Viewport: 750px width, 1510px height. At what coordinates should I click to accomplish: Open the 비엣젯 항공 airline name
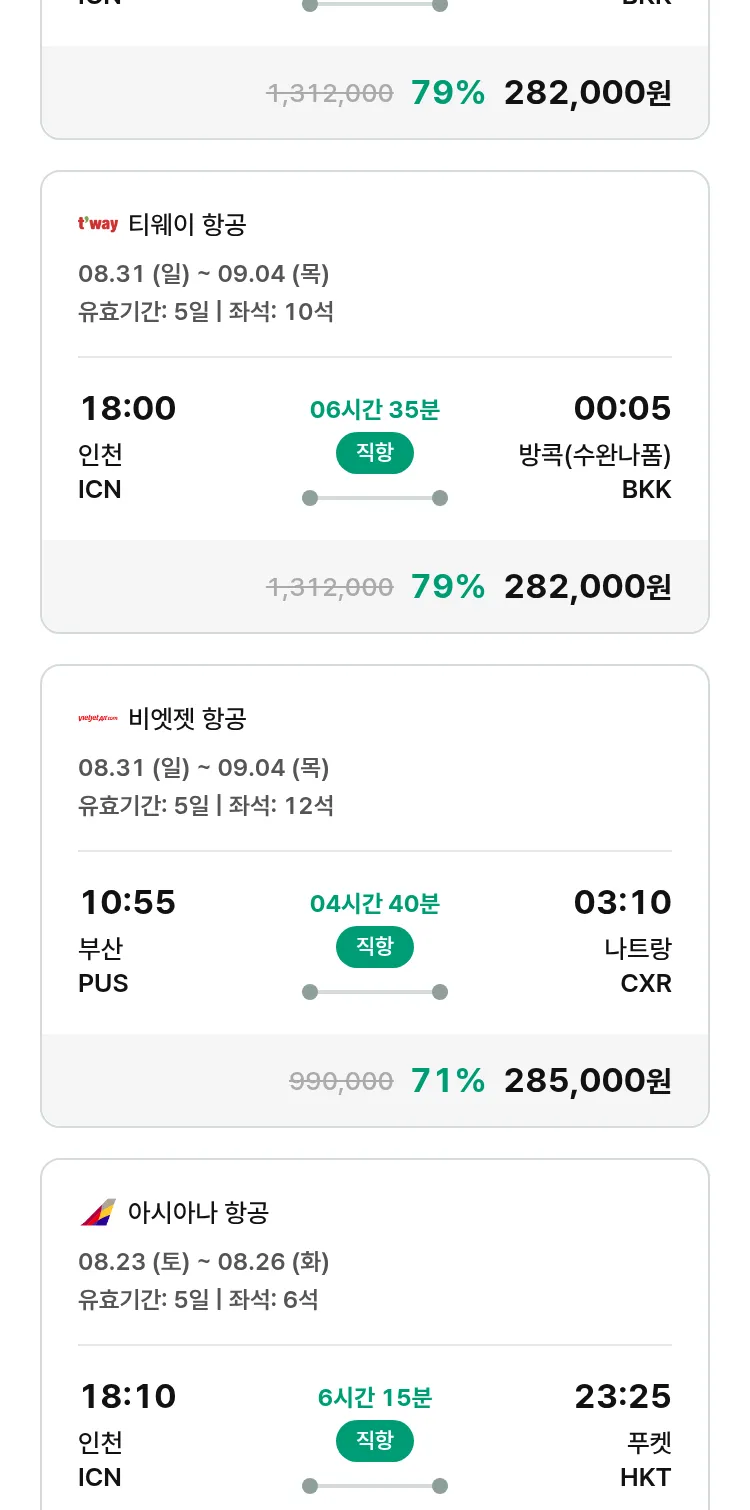(187, 718)
